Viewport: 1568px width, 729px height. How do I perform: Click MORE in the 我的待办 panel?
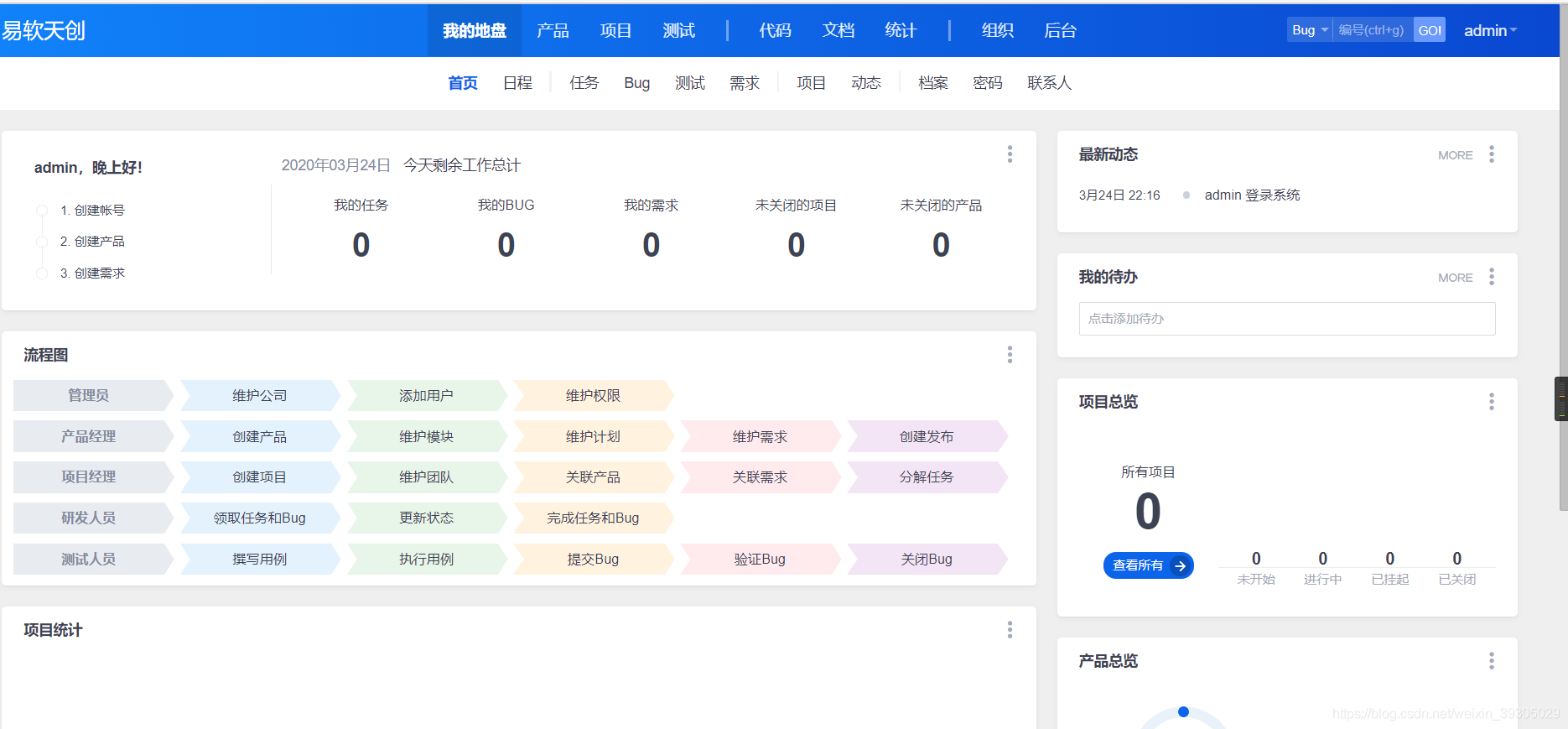tap(1455, 278)
